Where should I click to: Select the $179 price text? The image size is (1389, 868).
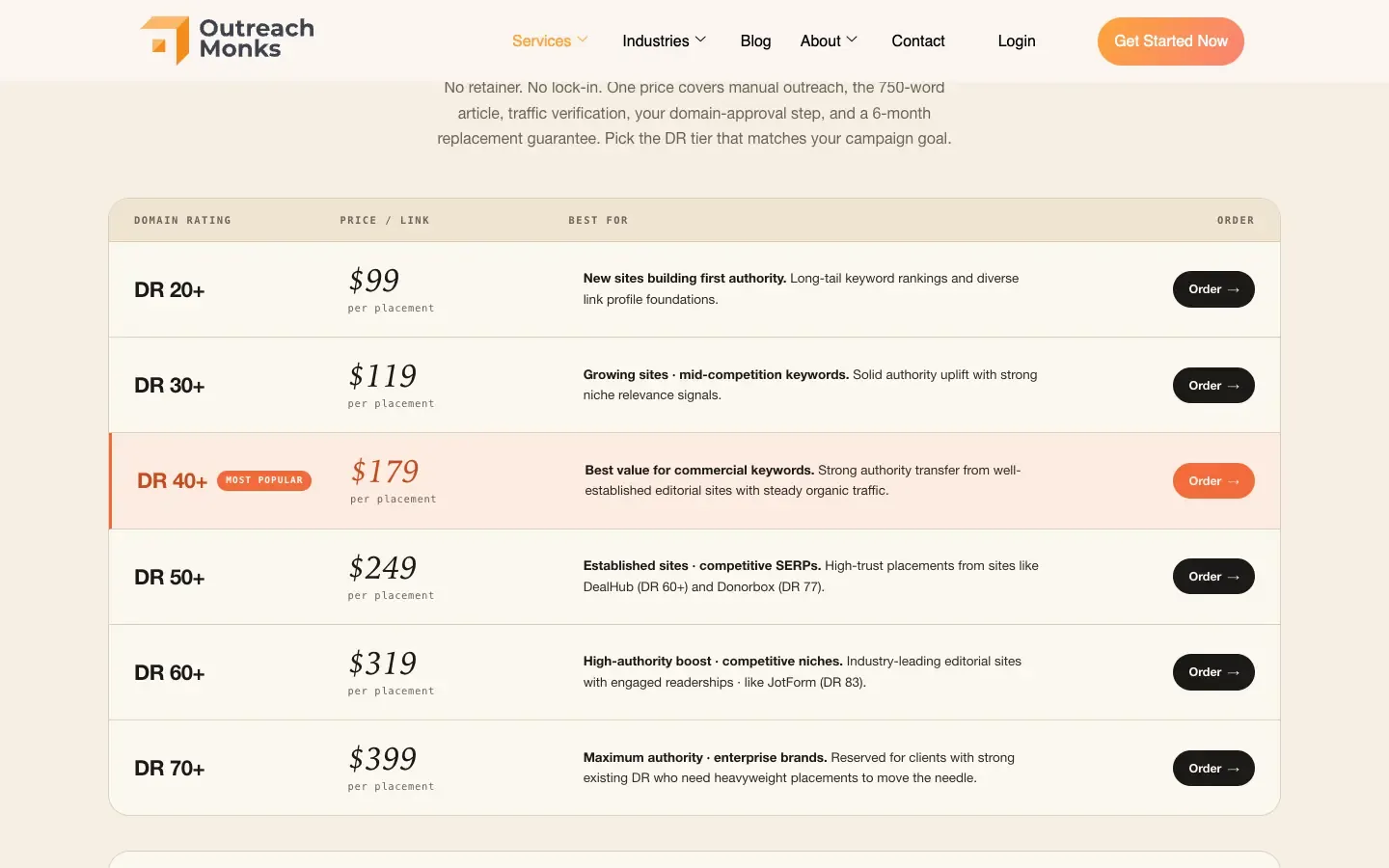385,471
